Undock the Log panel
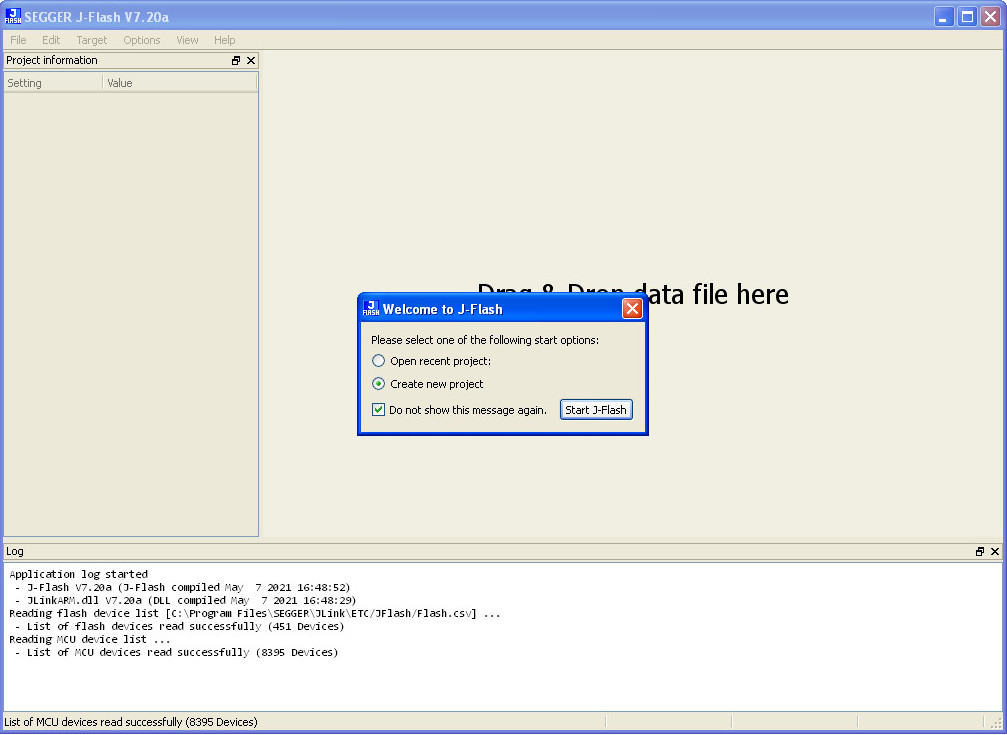 pyautogui.click(x=979, y=551)
